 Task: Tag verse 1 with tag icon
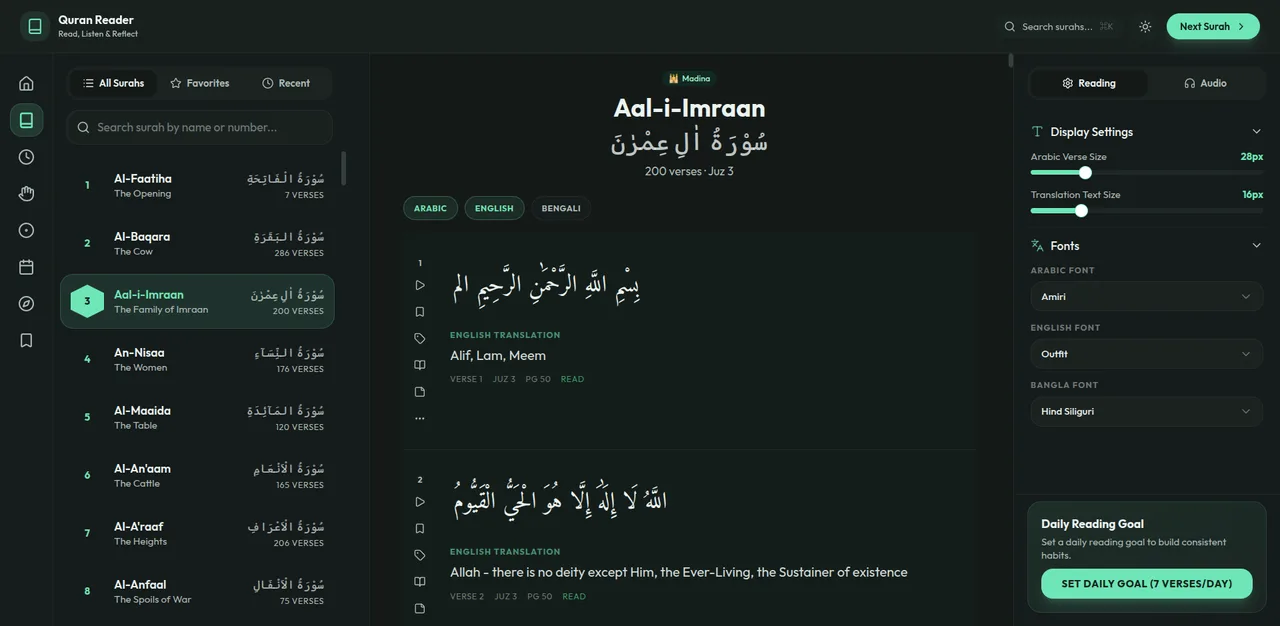[420, 338]
